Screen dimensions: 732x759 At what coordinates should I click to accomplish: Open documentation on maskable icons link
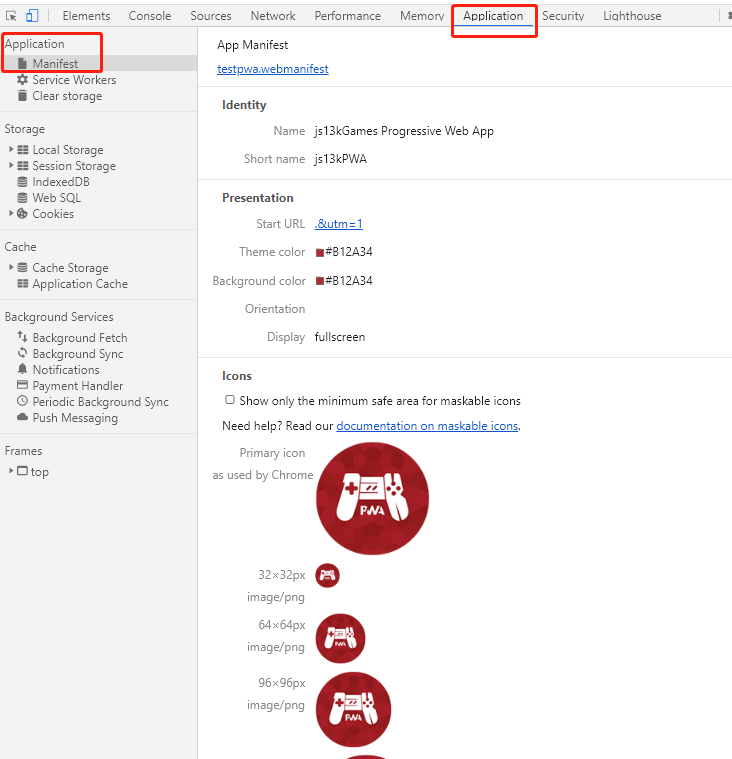(x=427, y=426)
